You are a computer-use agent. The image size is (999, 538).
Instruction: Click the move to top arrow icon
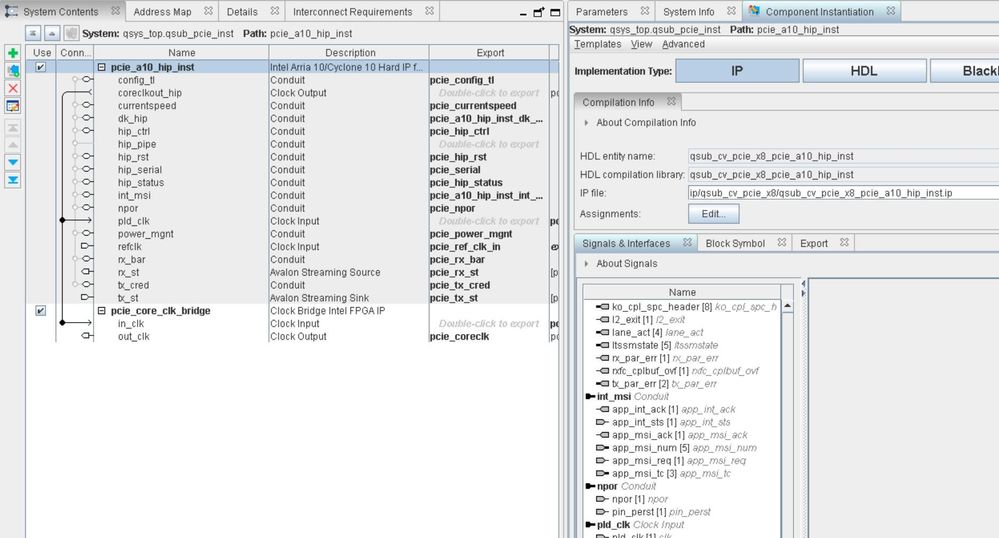tap(13, 127)
